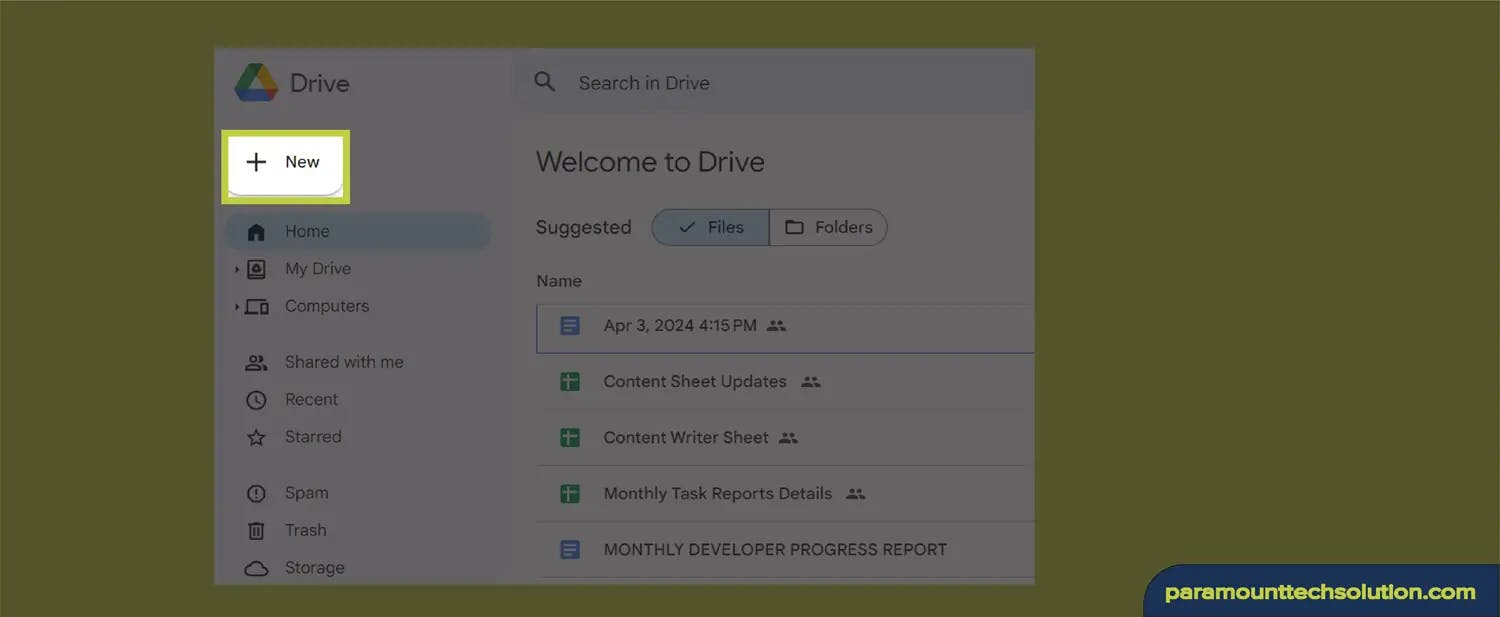Click the Computers devices icon

coord(257,307)
